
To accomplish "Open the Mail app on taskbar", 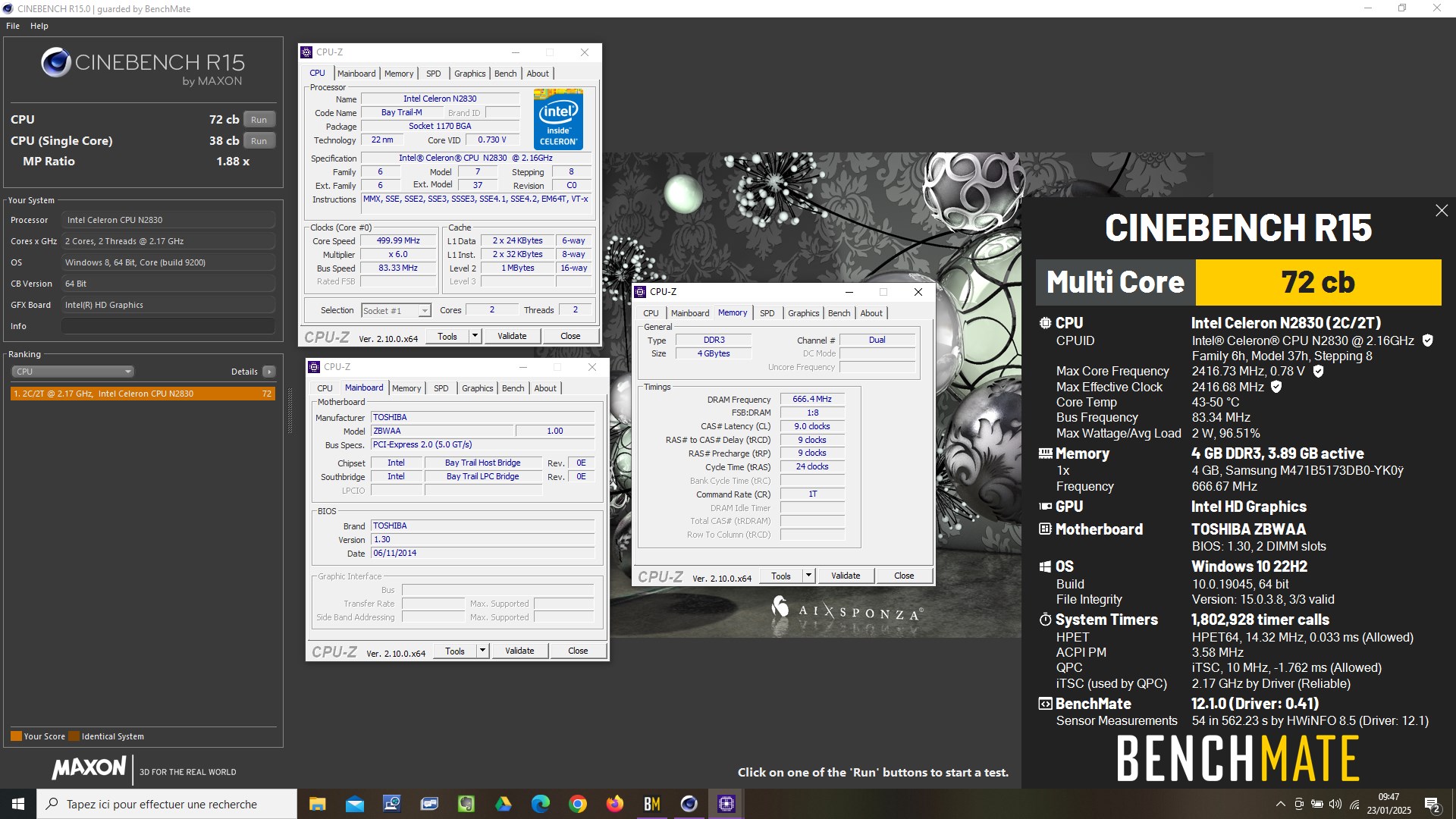I will (354, 804).
